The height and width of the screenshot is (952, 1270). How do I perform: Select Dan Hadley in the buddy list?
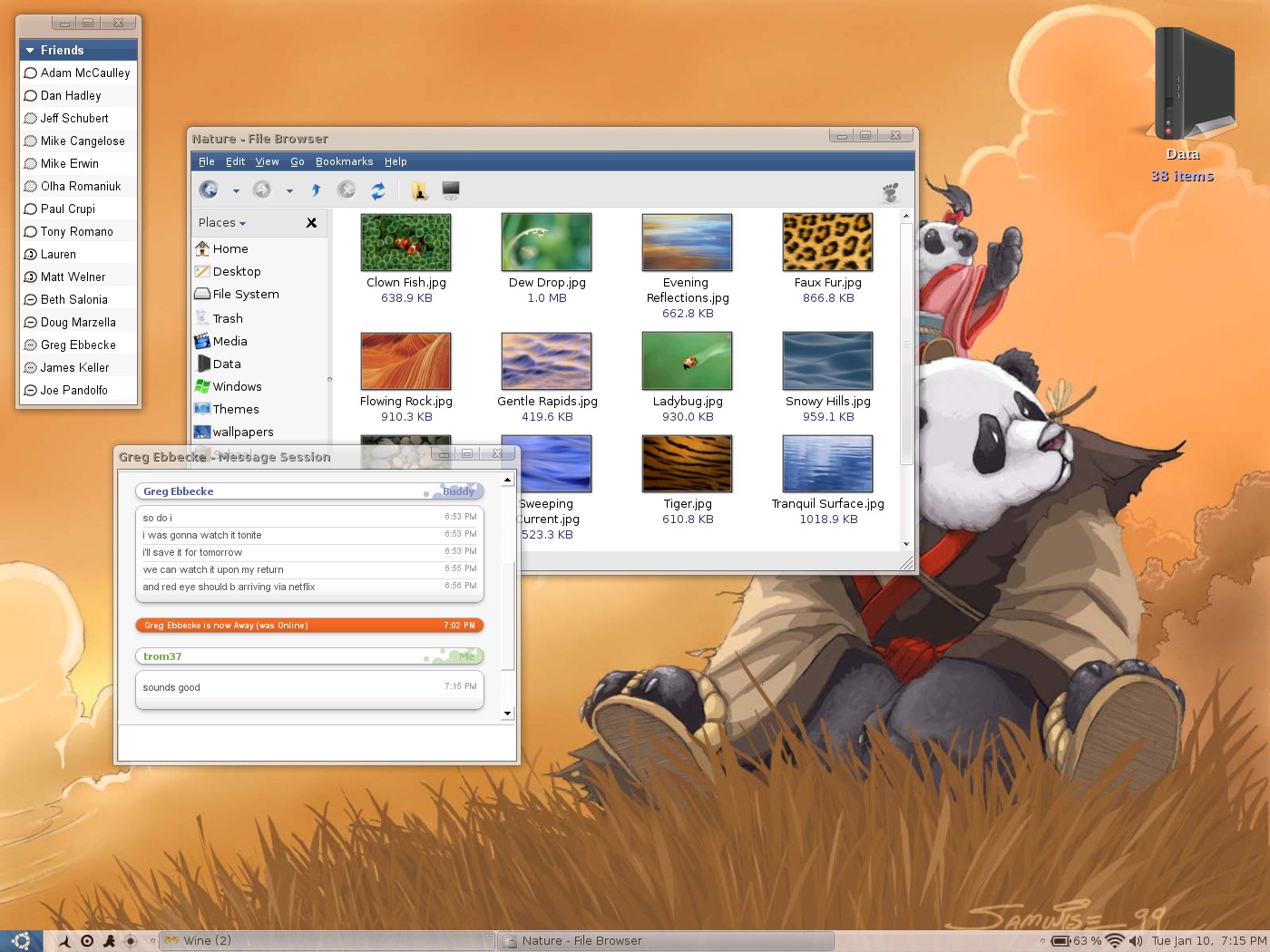[78, 95]
